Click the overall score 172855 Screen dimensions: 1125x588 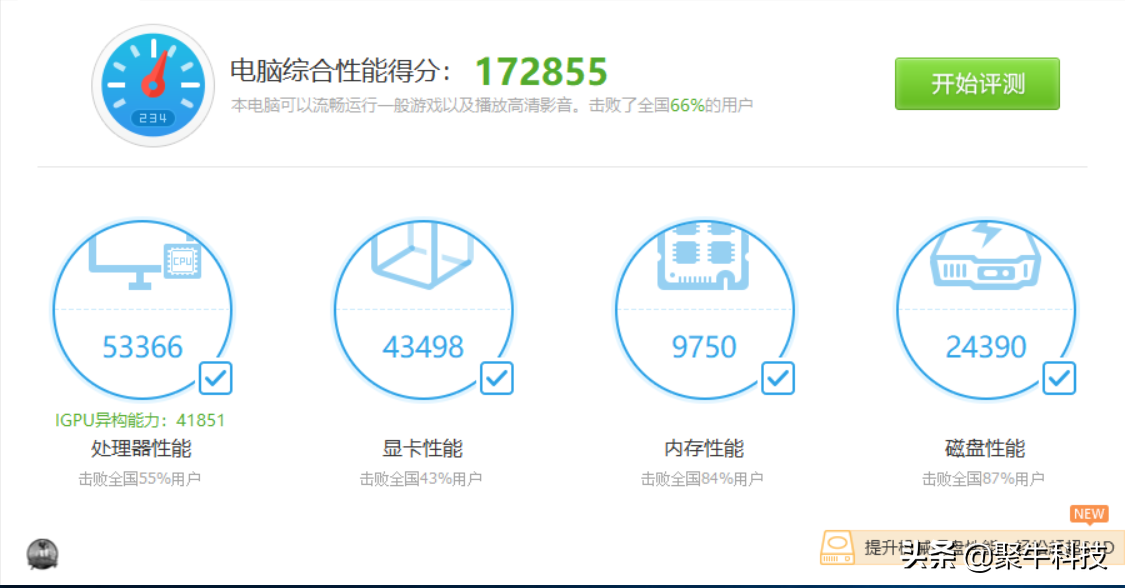[x=541, y=72]
